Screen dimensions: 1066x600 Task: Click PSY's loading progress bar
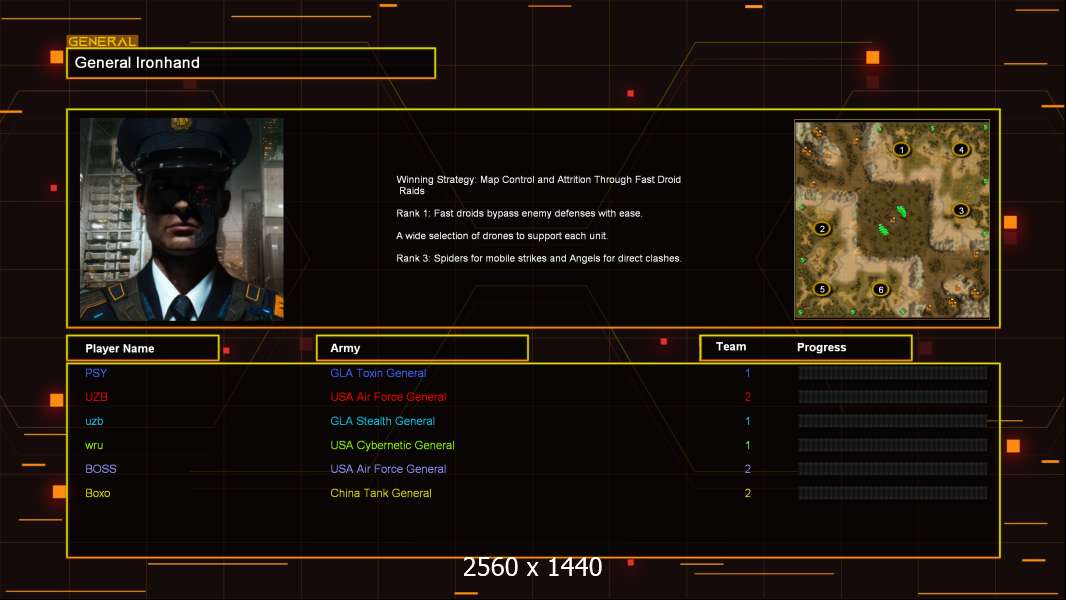[893, 372]
